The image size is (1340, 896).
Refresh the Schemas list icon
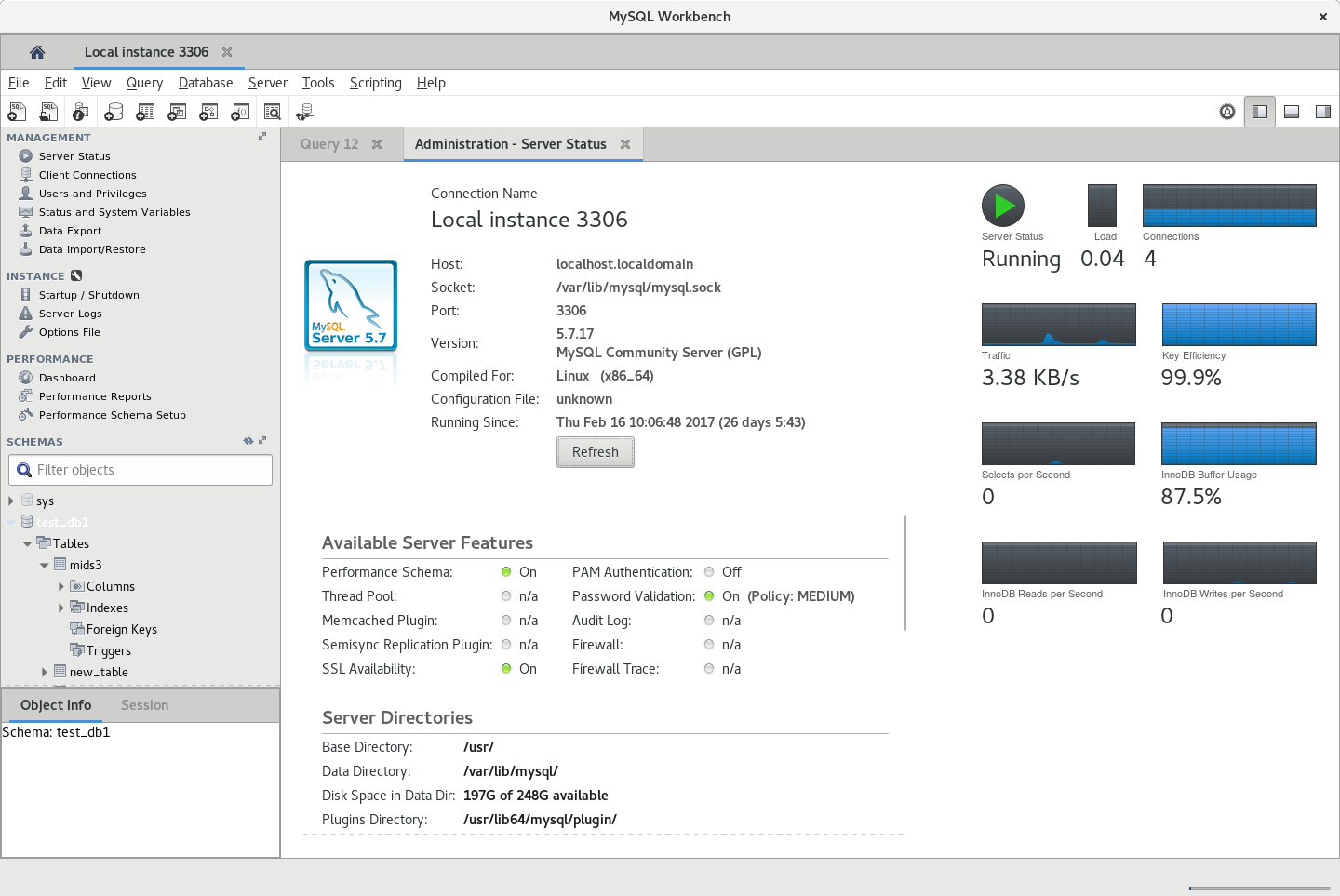tap(248, 441)
